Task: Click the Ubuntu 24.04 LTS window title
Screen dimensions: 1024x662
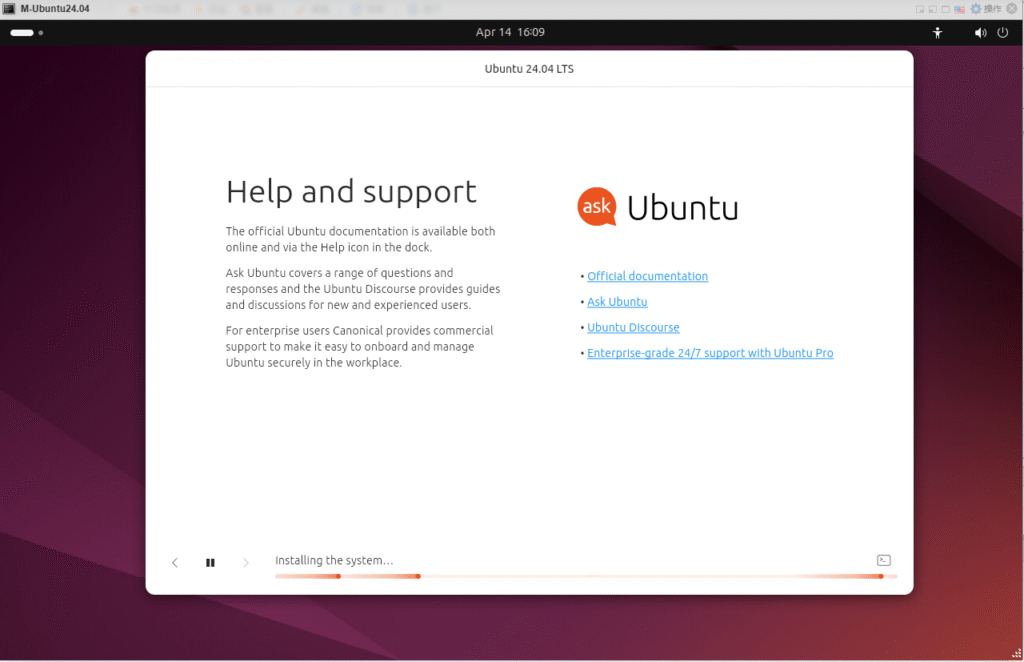Action: 529,69
